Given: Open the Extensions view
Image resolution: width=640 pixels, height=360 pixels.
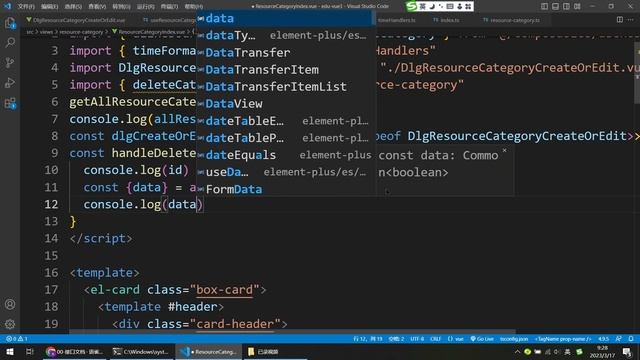Looking at the screenshot, I should (x=10, y=103).
